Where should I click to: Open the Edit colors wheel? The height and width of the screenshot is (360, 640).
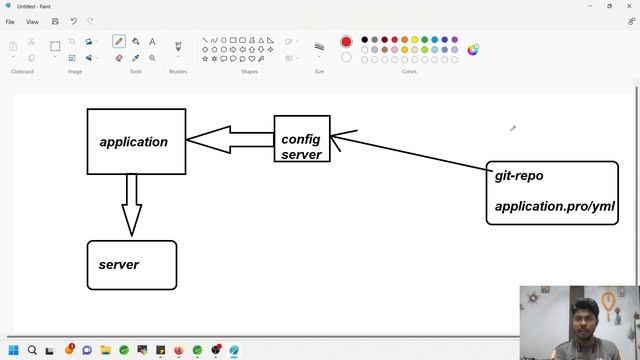point(473,49)
